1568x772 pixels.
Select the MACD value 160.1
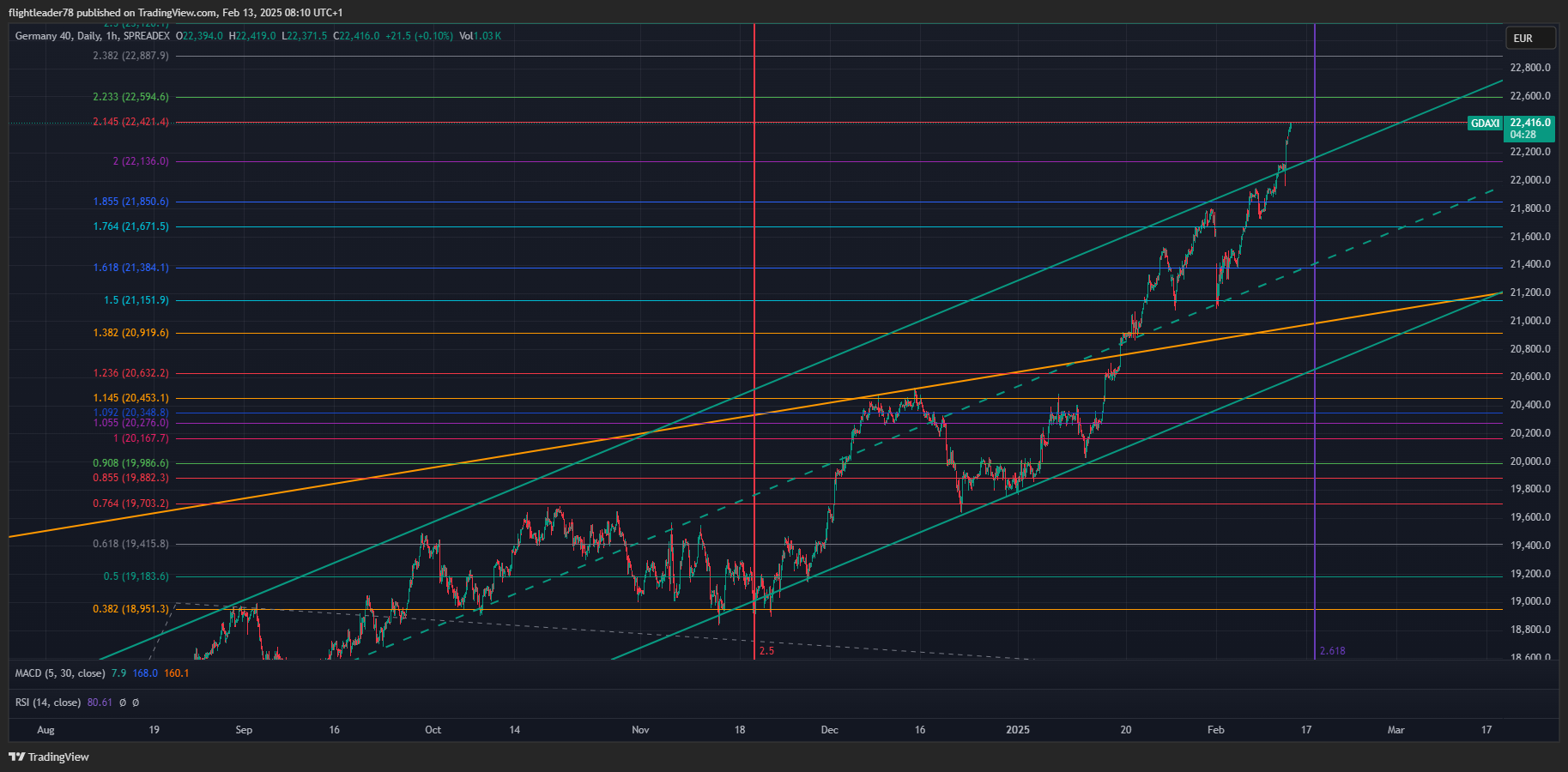(176, 673)
